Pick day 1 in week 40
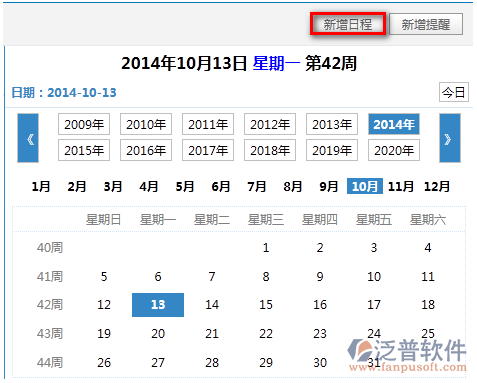This screenshot has height=383, width=477. [266, 248]
